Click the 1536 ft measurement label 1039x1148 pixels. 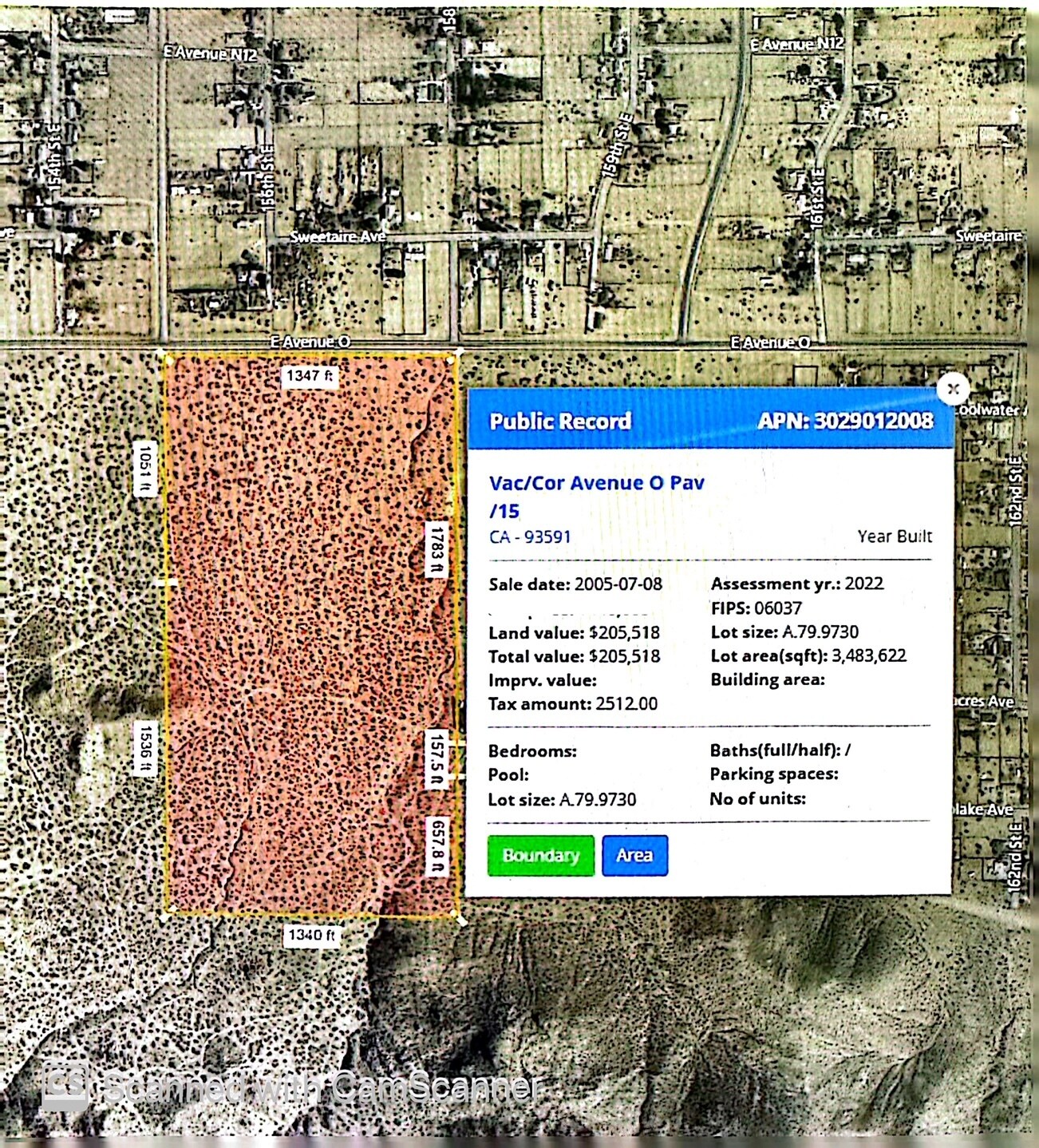145,749
